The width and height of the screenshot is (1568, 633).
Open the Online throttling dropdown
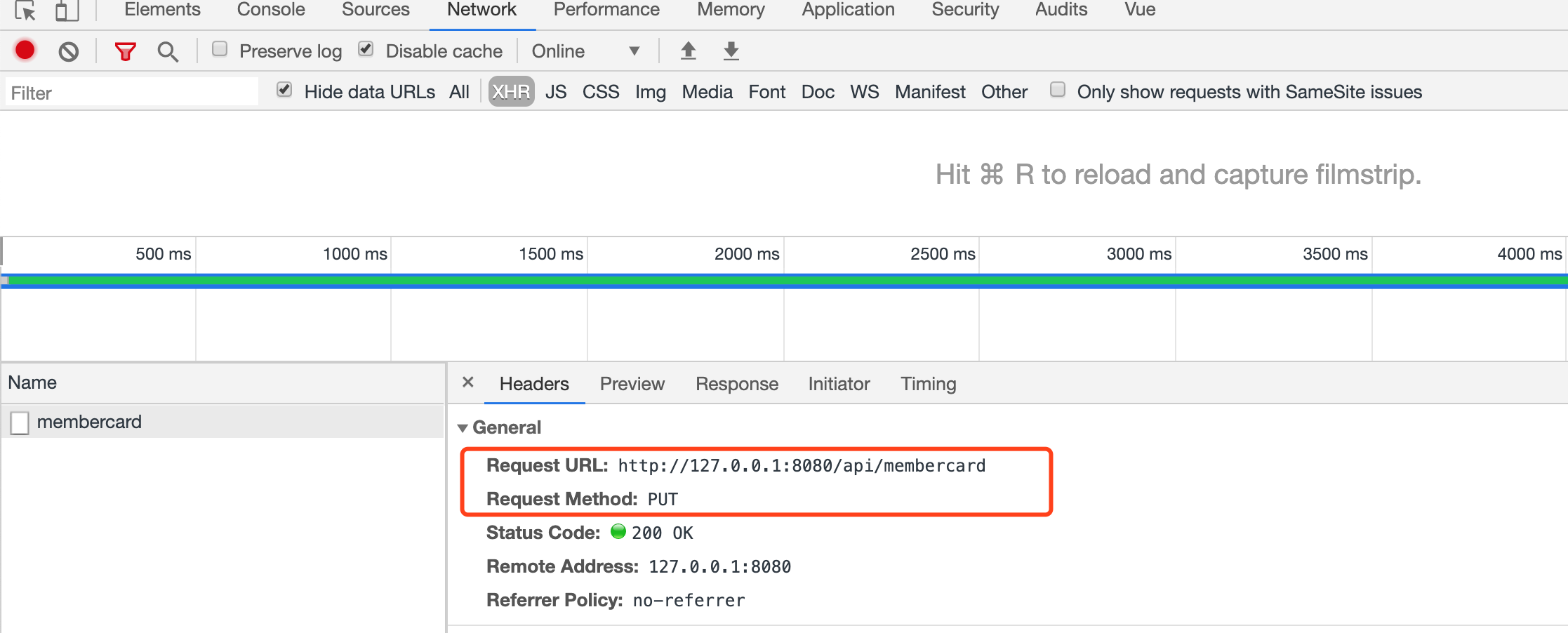[585, 51]
